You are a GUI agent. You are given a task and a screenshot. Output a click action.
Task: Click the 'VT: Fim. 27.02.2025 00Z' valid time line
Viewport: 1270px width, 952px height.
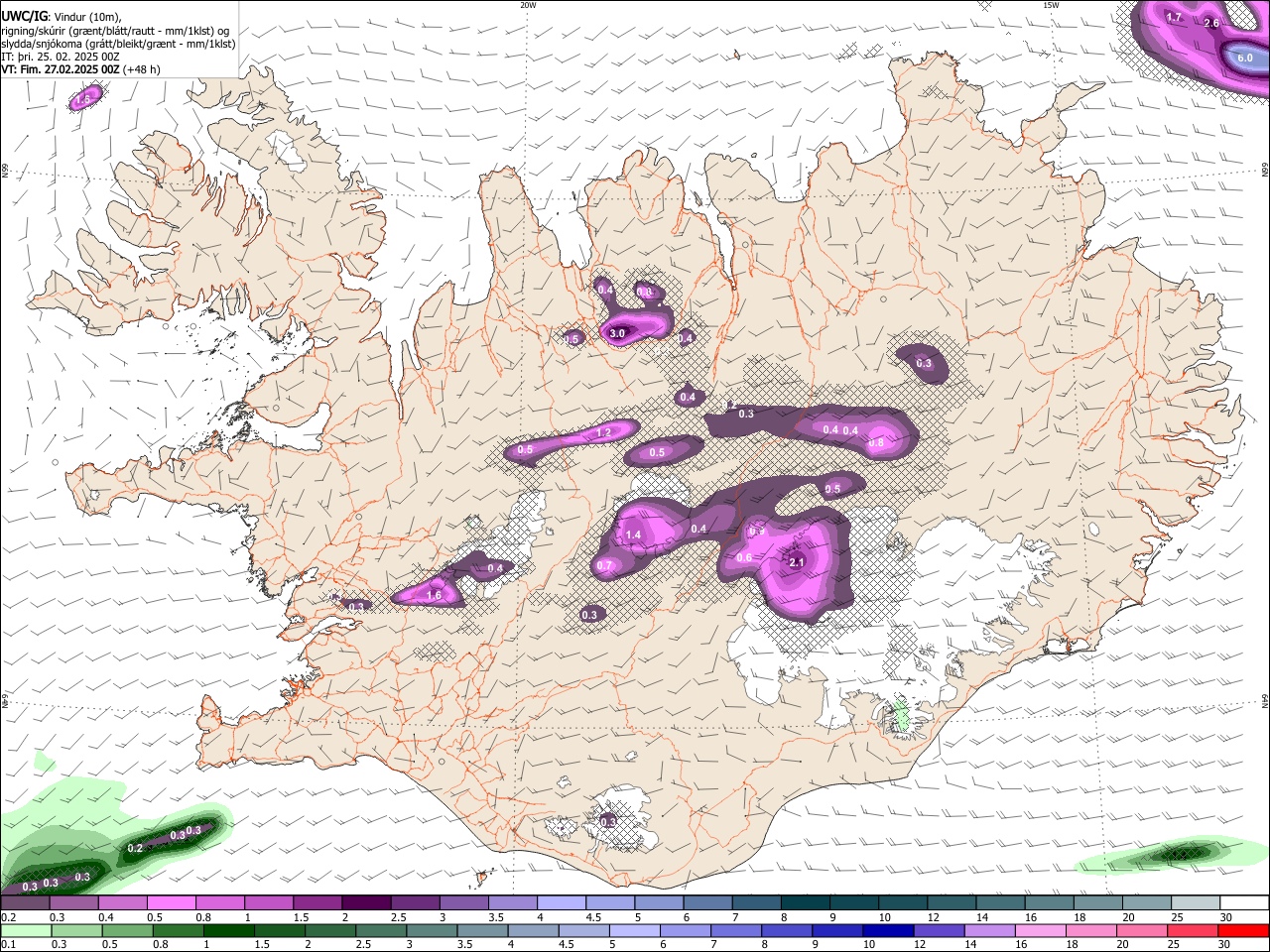(x=62, y=69)
